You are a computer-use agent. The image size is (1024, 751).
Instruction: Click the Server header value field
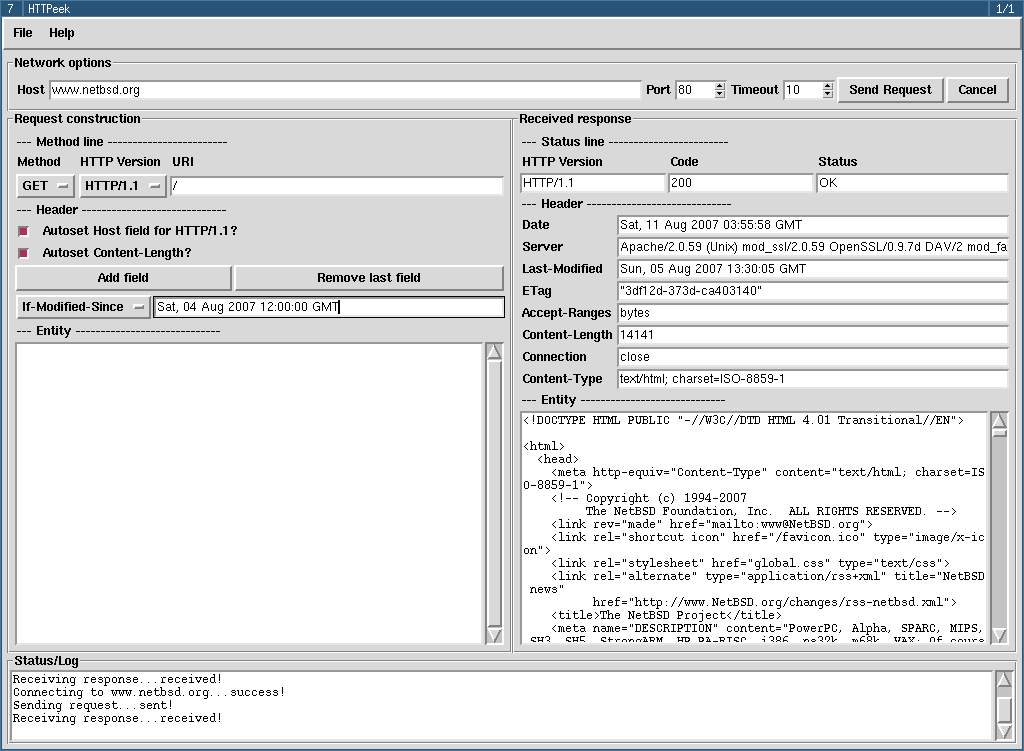[812, 248]
